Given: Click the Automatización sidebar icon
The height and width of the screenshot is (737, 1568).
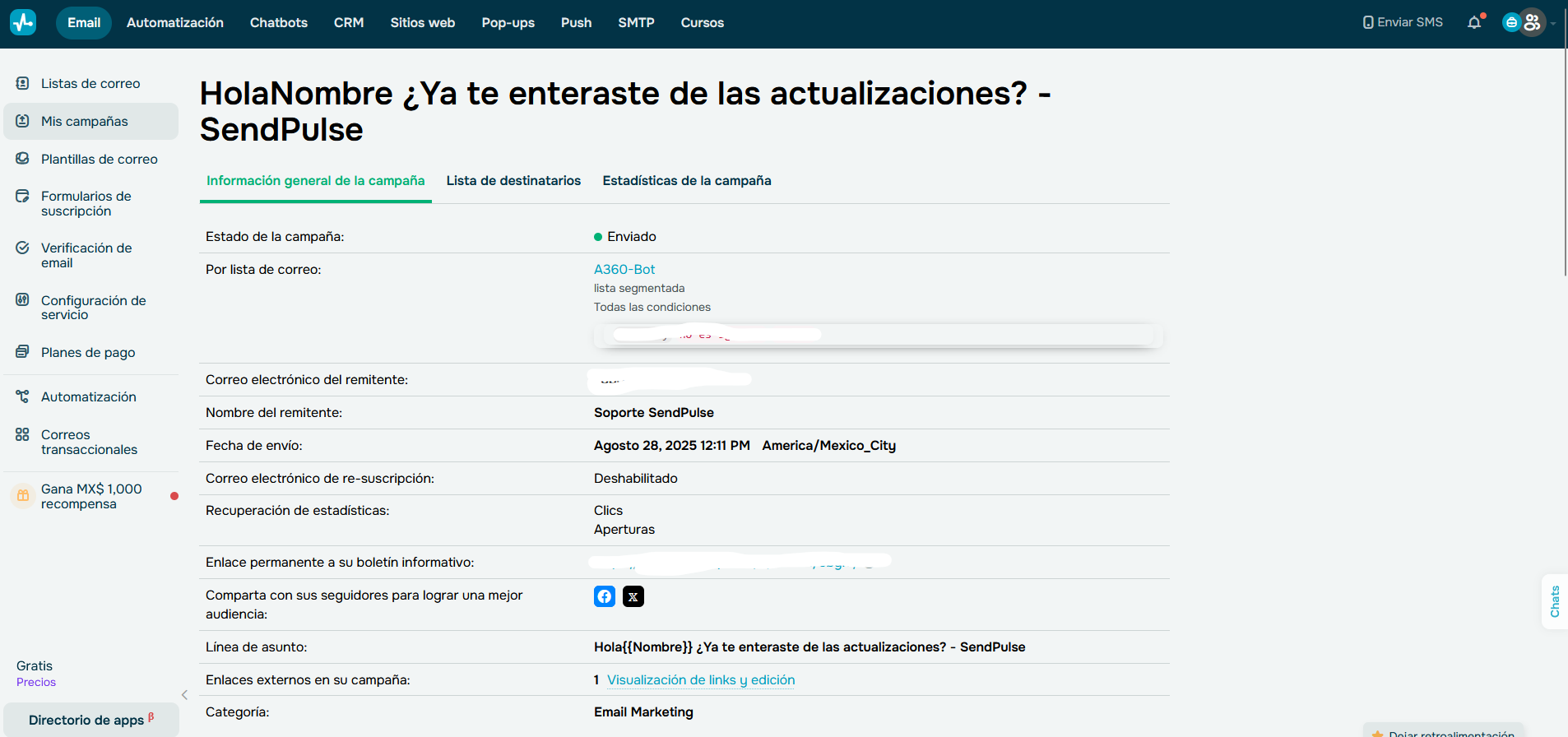Looking at the screenshot, I should pyautogui.click(x=23, y=396).
